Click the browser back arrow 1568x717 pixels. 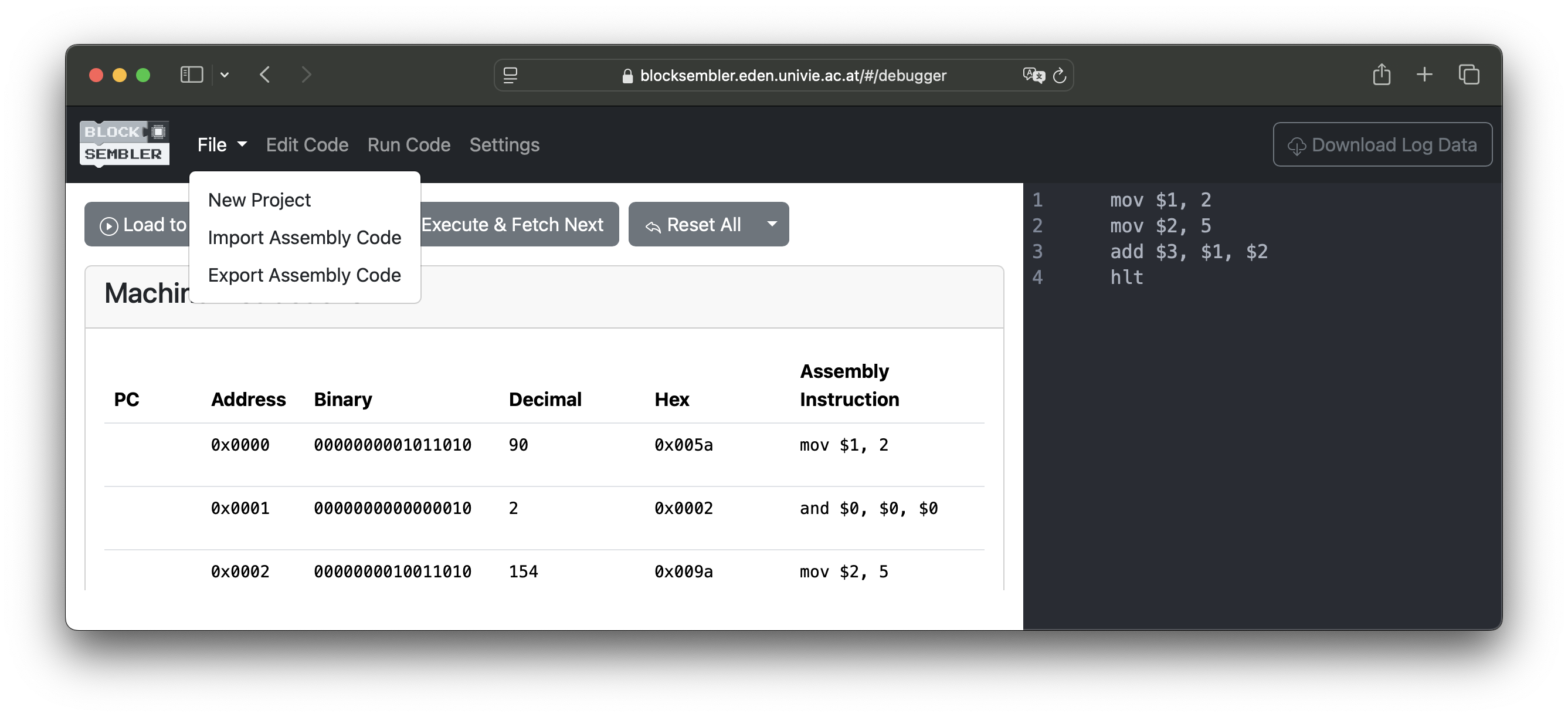tap(265, 75)
